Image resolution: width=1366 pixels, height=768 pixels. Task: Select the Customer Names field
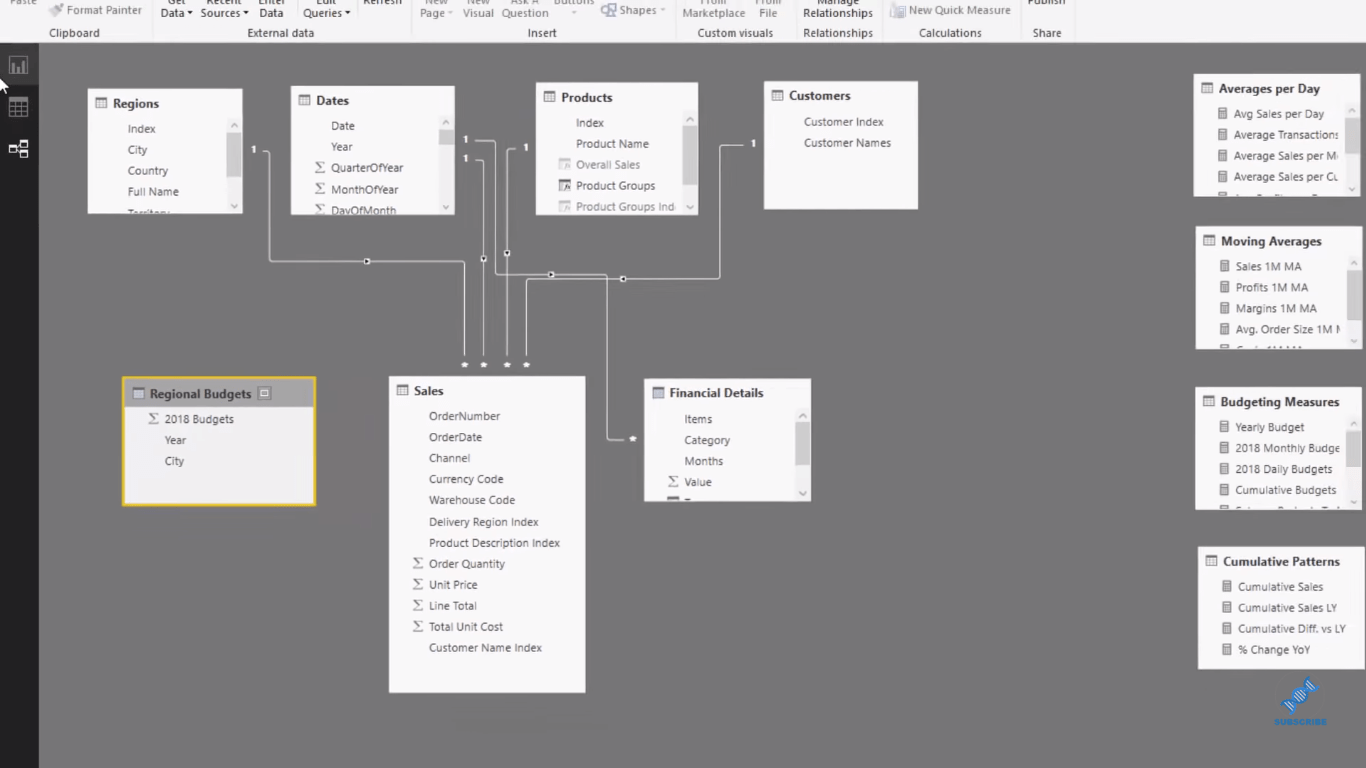(847, 143)
